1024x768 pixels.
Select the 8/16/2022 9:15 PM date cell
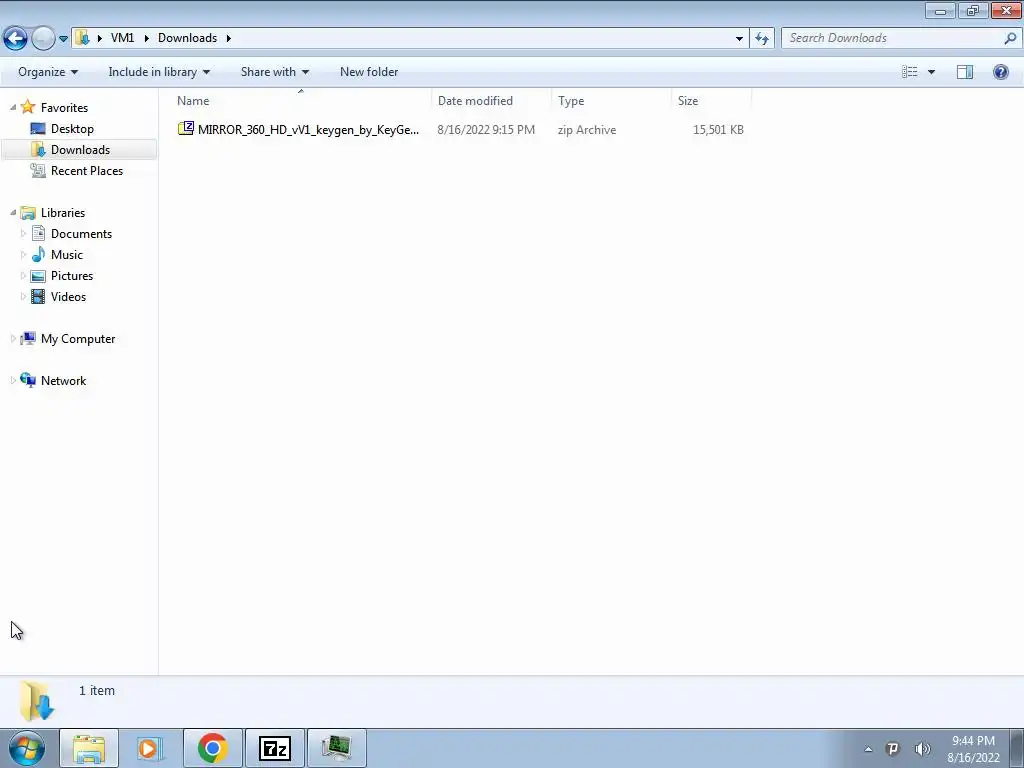point(486,129)
